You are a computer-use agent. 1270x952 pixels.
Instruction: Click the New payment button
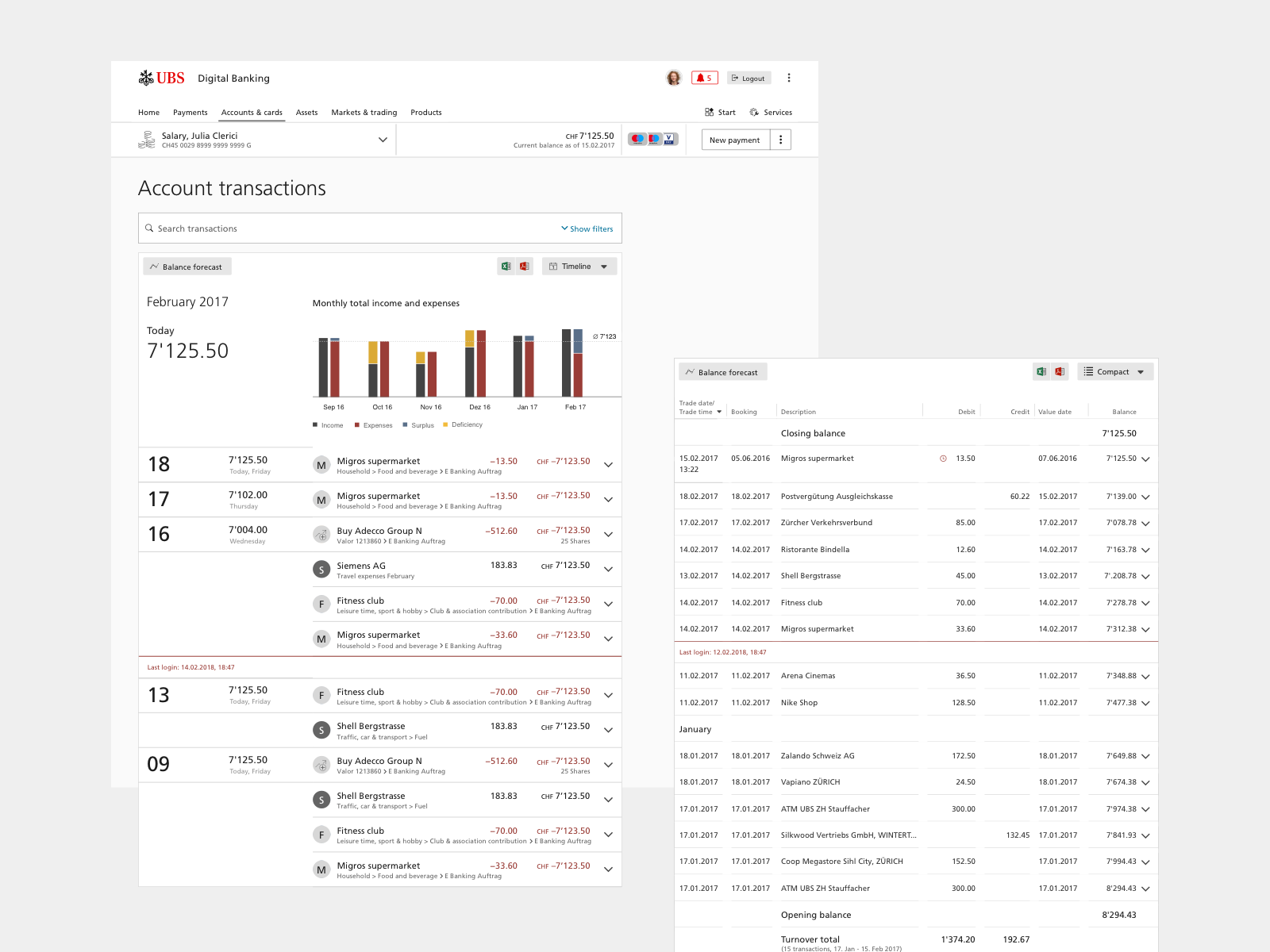pyautogui.click(x=735, y=140)
